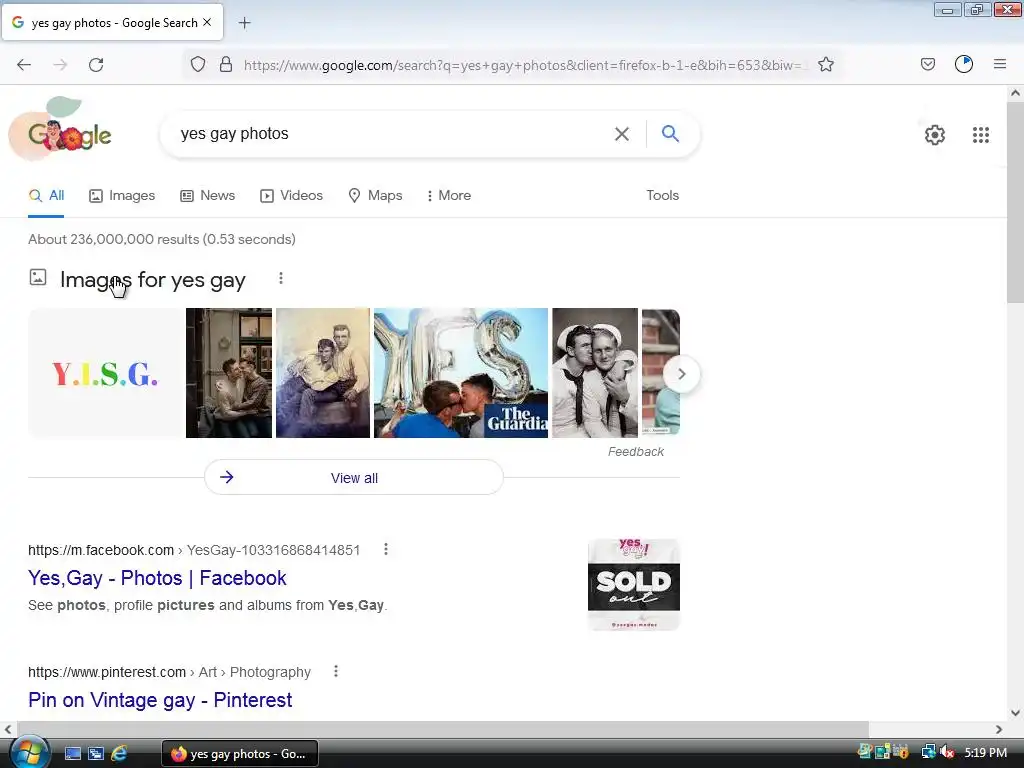The height and width of the screenshot is (768, 1024).
Task: Open the Images for yes gay heading
Action: [153, 280]
